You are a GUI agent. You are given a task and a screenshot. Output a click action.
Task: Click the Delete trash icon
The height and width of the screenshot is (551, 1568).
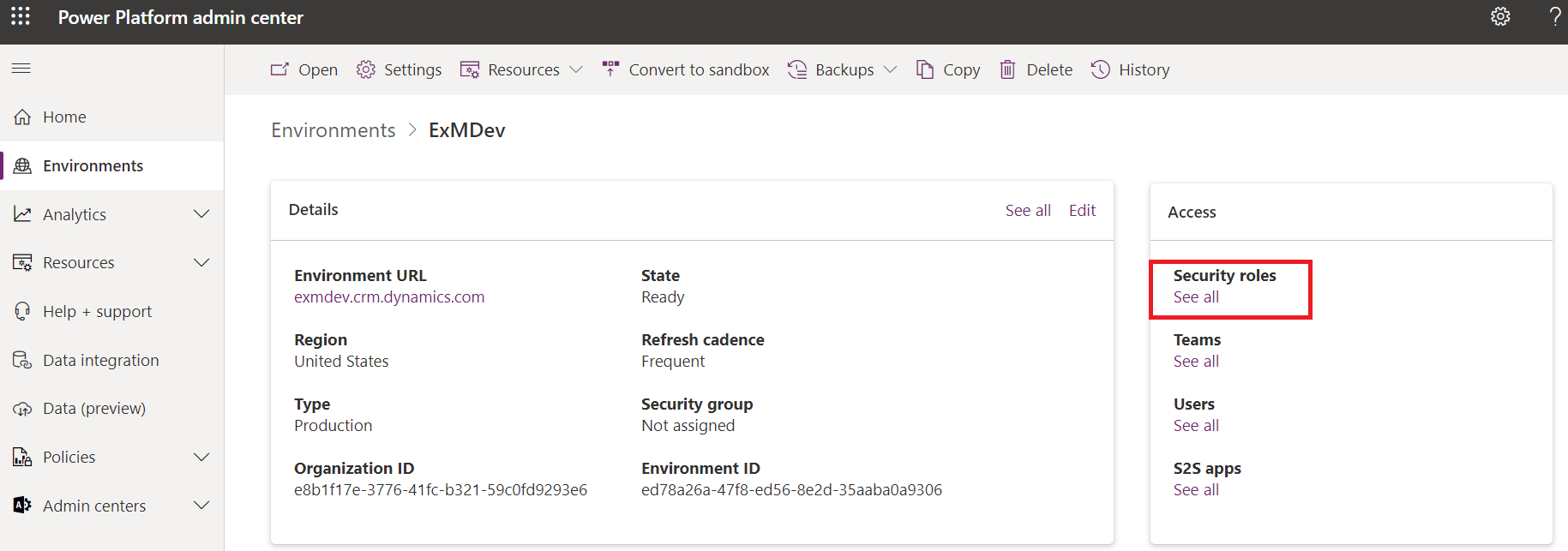coord(1008,69)
